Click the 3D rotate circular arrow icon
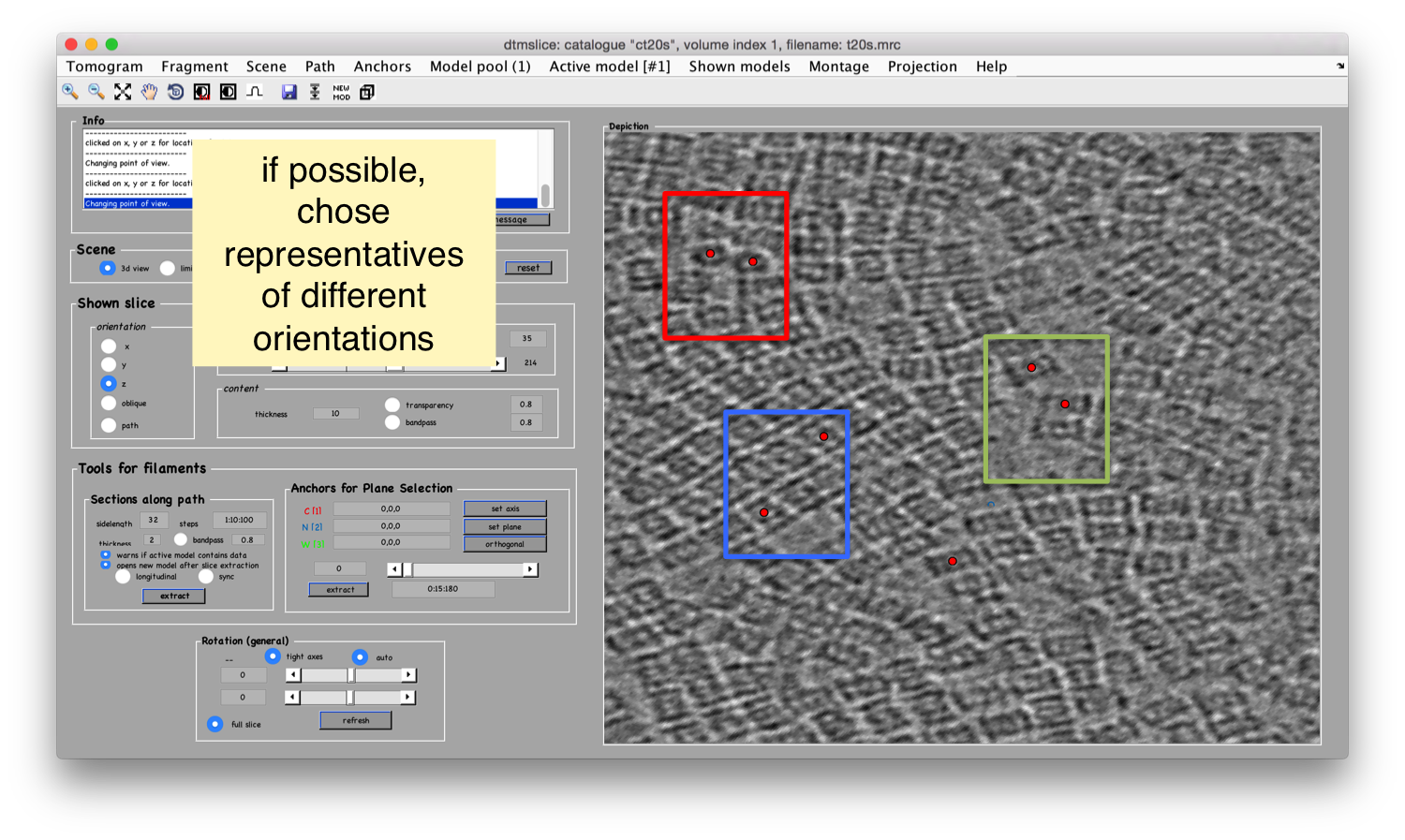The height and width of the screenshot is (840, 1405). [x=175, y=92]
